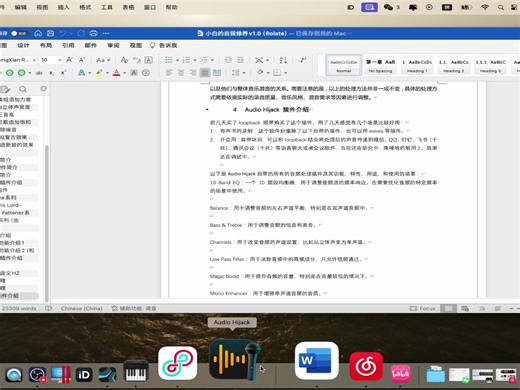Open the more options ellipsis in title bar
The width and height of the screenshot is (520, 390).
[106, 33]
